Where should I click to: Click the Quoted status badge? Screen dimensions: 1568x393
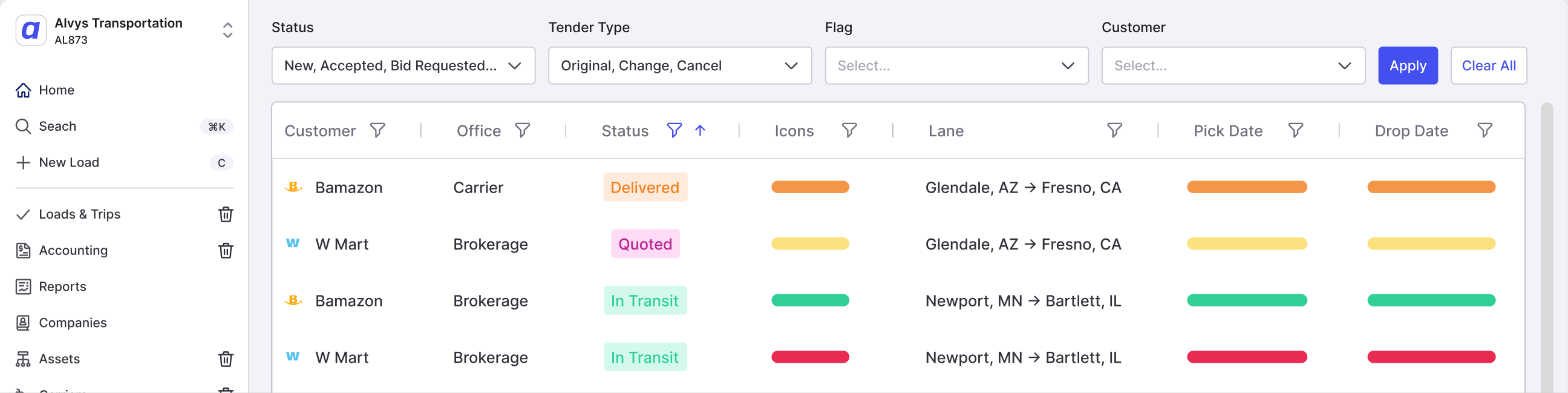coord(645,243)
